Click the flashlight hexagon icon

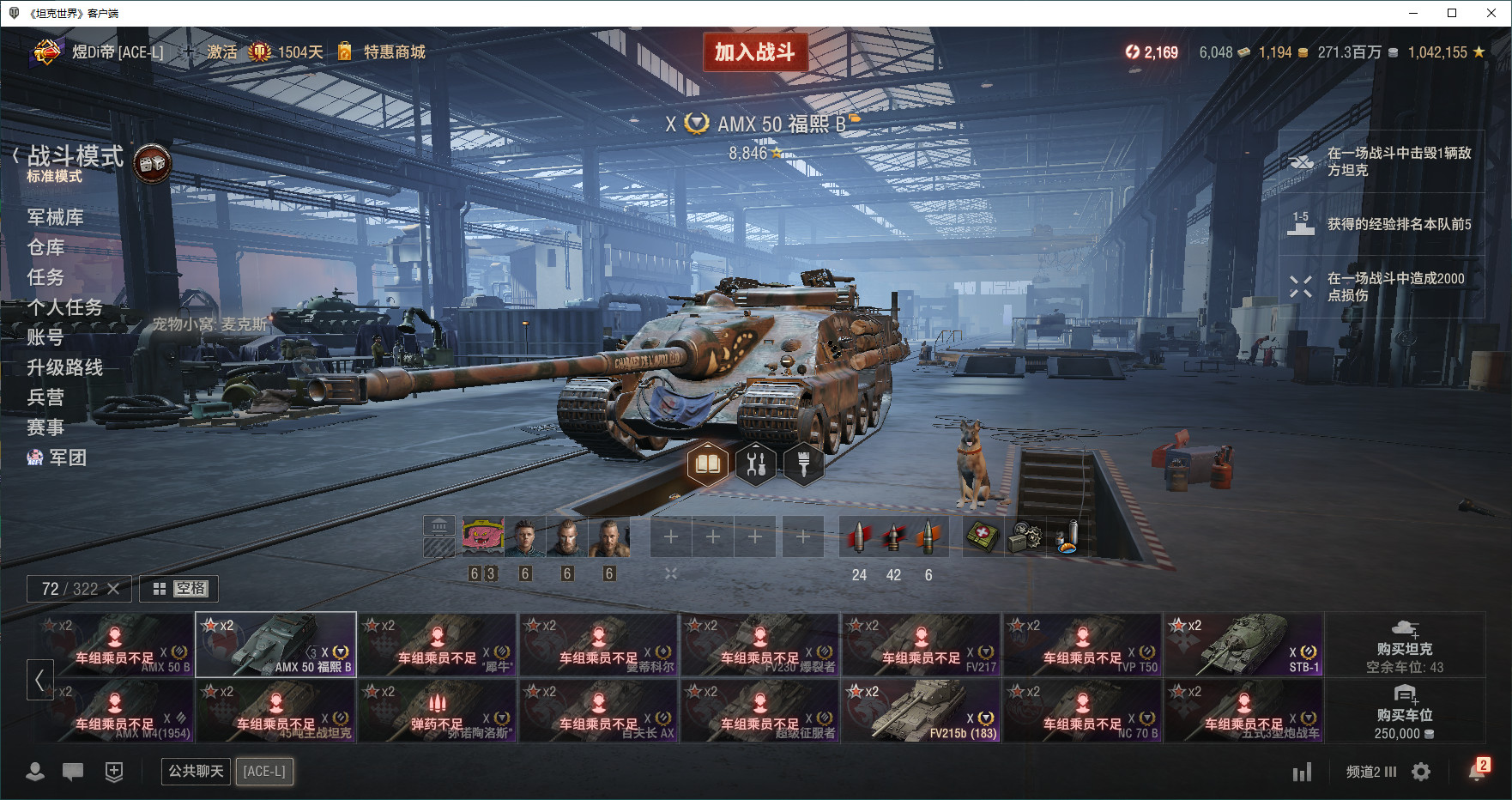(x=804, y=464)
